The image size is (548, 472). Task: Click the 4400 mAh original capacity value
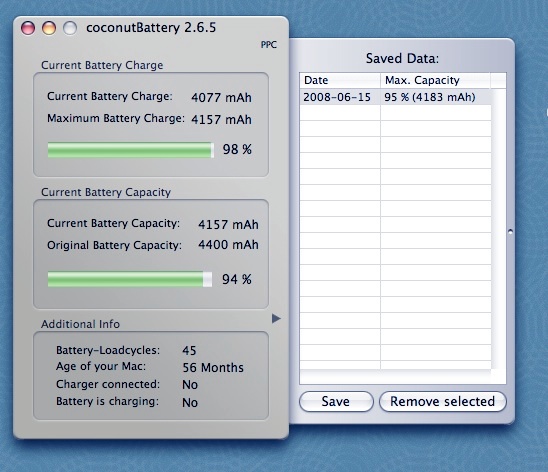pos(228,245)
